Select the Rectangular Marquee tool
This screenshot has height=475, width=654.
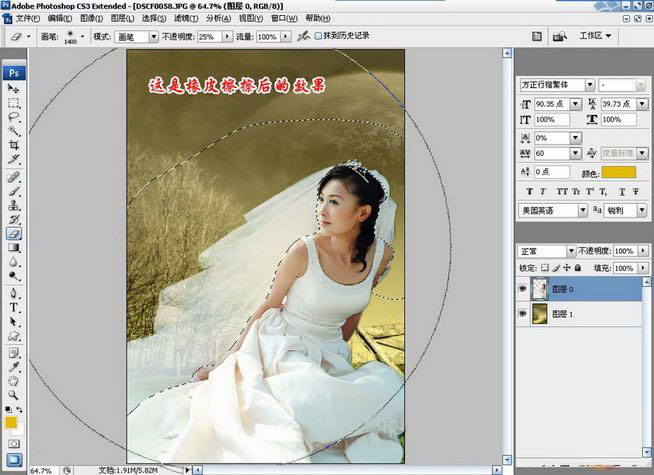click(14, 103)
